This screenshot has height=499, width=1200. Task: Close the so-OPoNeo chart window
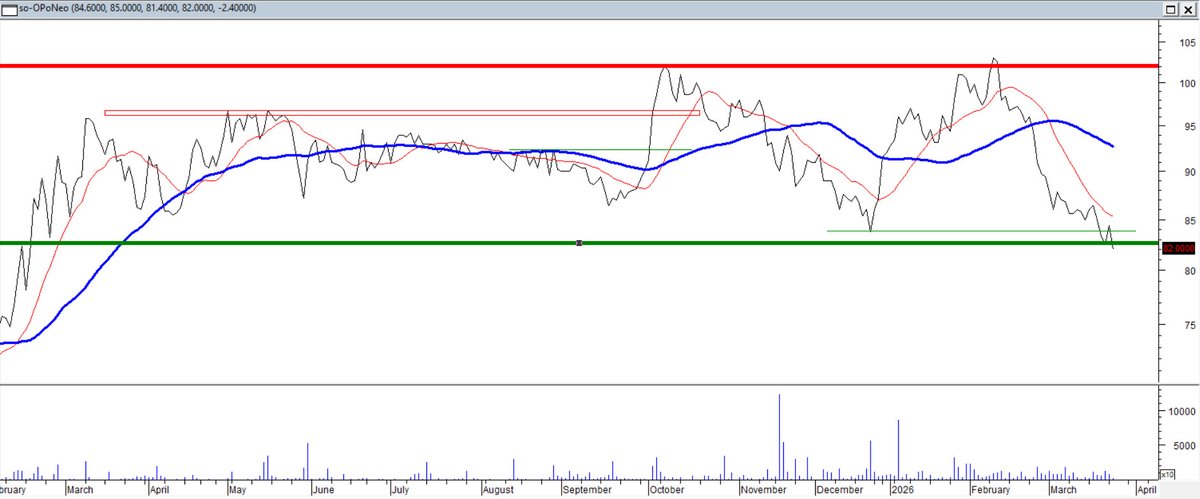coord(1188,8)
